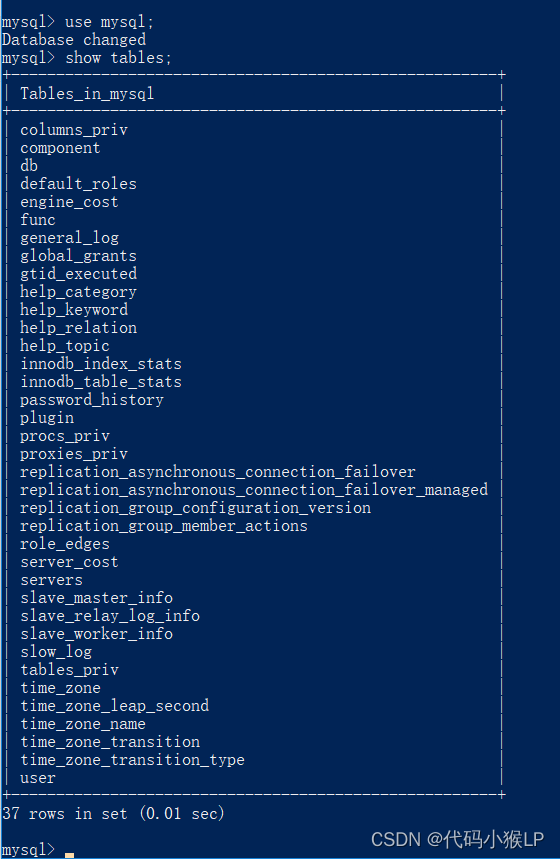The width and height of the screenshot is (560, 859).
Task: Select the Tables_in_mysql column header
Action: 87,94
